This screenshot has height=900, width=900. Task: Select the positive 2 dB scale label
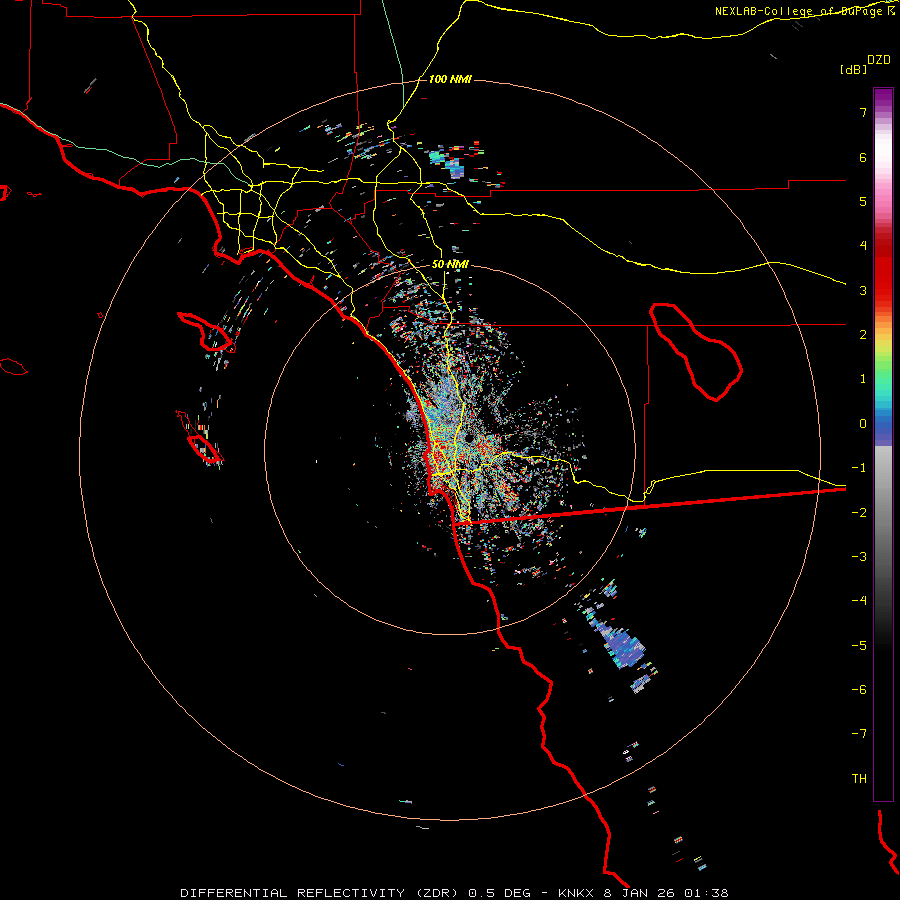[x=863, y=335]
